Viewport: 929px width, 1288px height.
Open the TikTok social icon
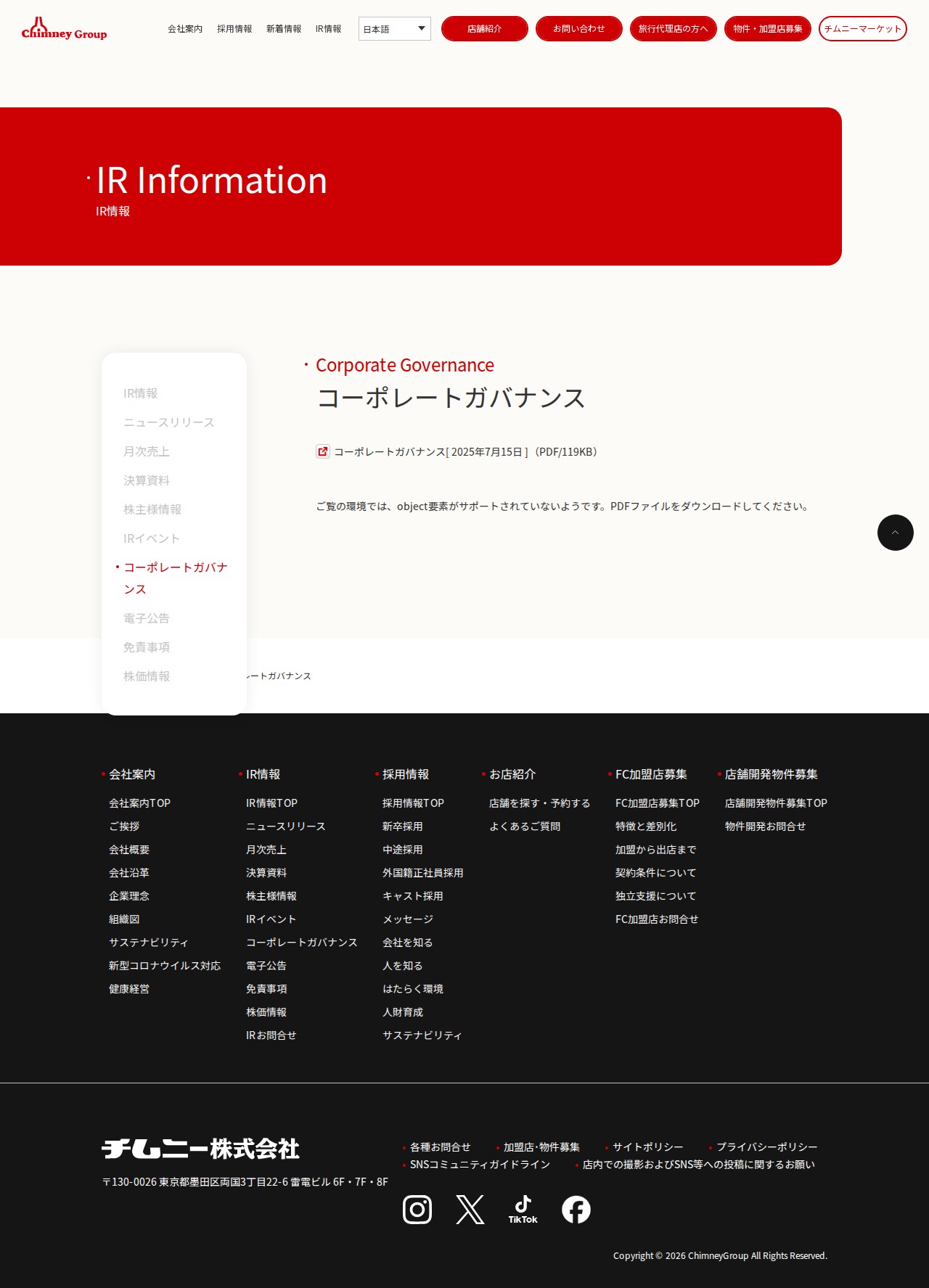click(523, 1210)
